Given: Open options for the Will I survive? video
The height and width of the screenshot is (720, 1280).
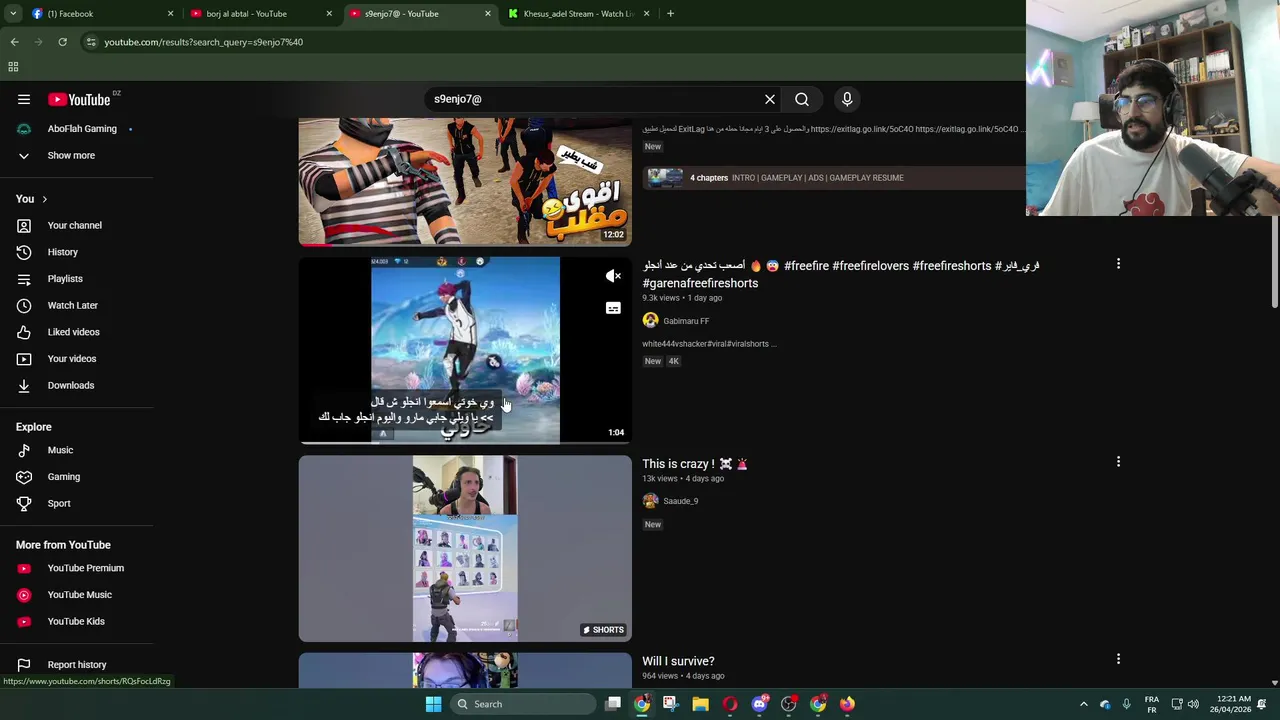Looking at the screenshot, I should (1118, 659).
